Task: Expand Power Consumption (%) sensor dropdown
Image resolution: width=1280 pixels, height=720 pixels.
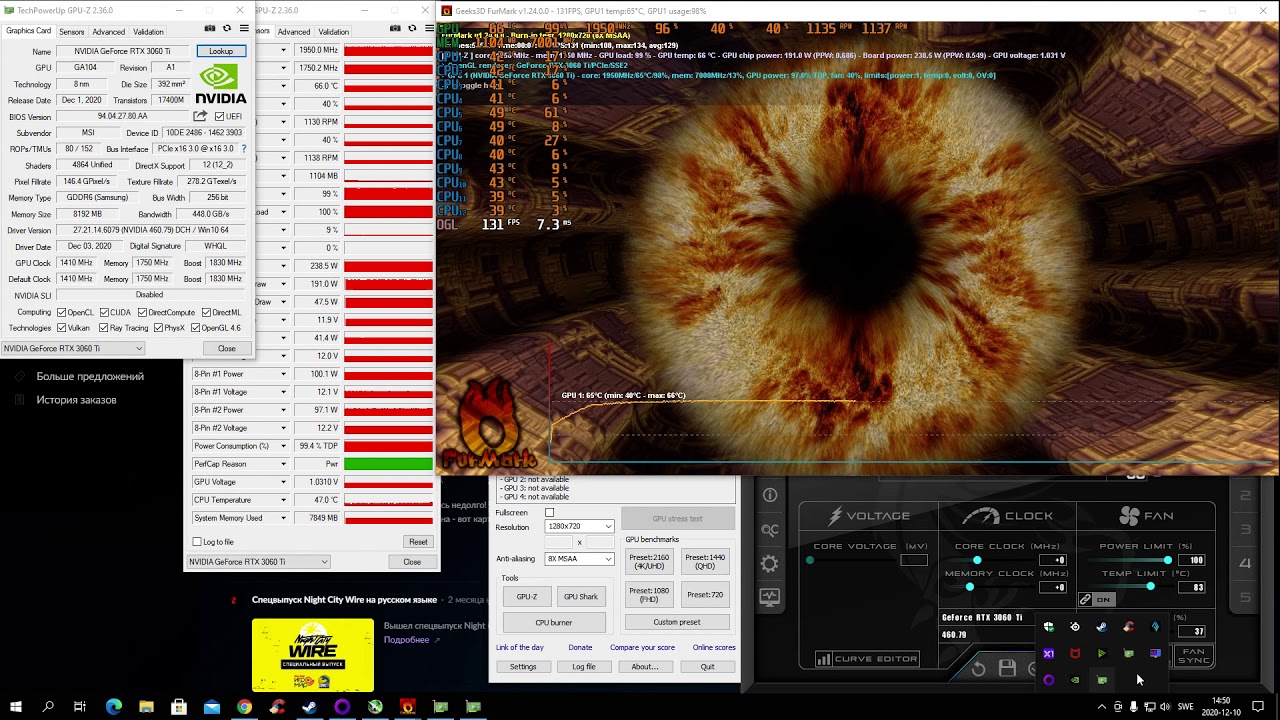Action: 283,446
